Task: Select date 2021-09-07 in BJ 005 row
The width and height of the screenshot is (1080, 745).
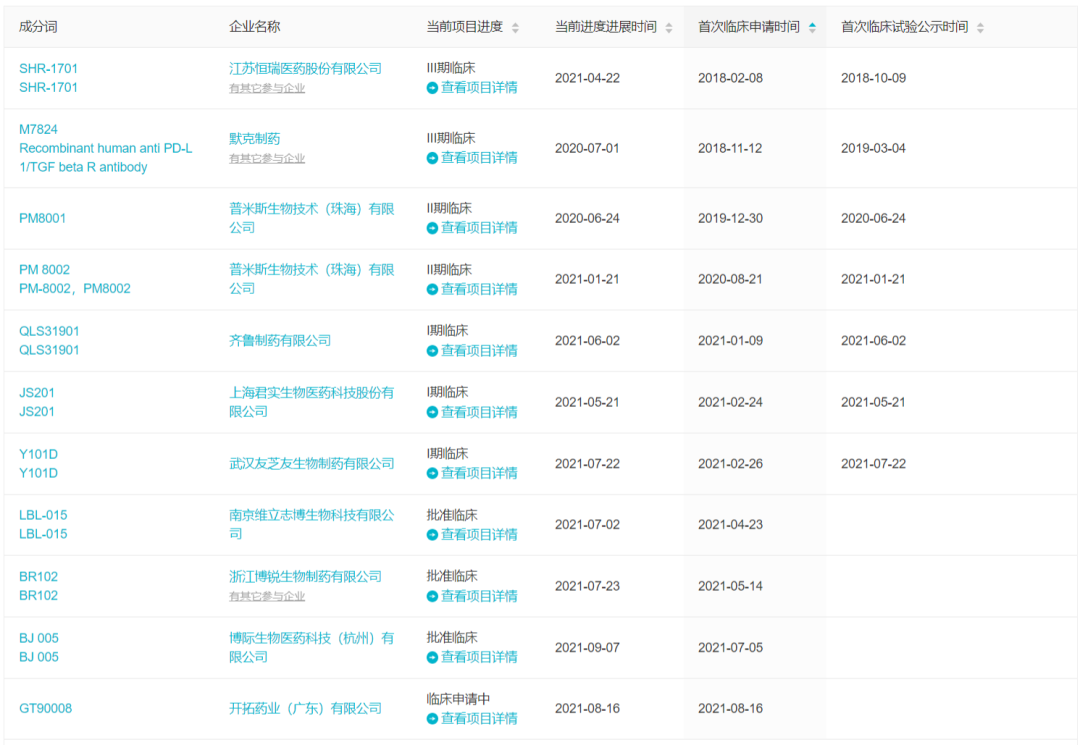Action: click(x=587, y=647)
